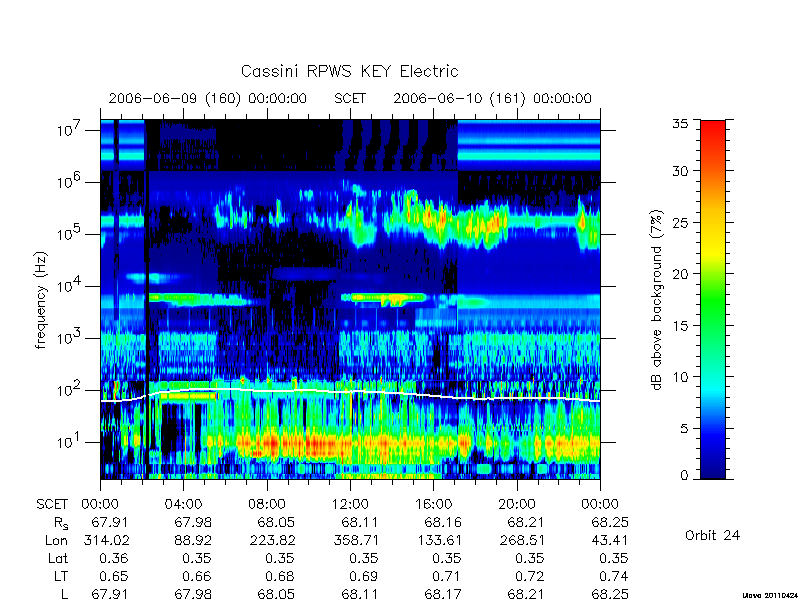Screen dimensions: 800x600
Task: Select the start date label 2006-06-09 (160) 00:00:00
Action: click(x=208, y=98)
